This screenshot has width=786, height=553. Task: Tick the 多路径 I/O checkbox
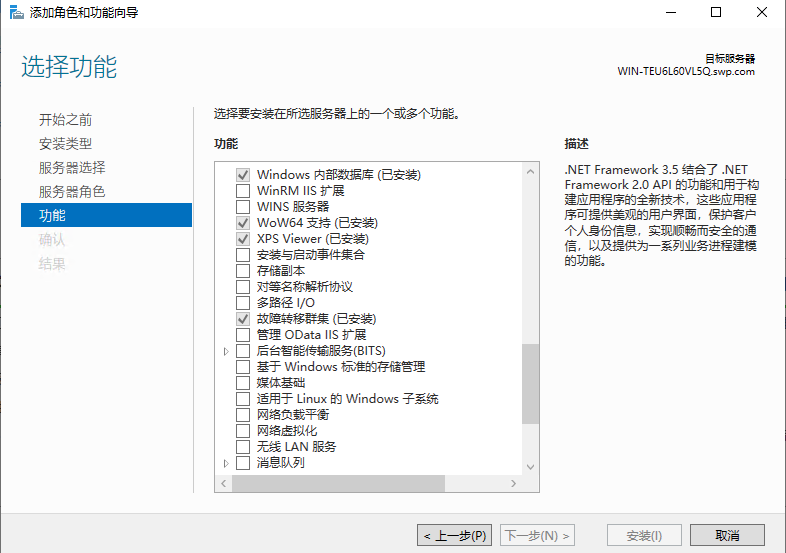pos(243,303)
